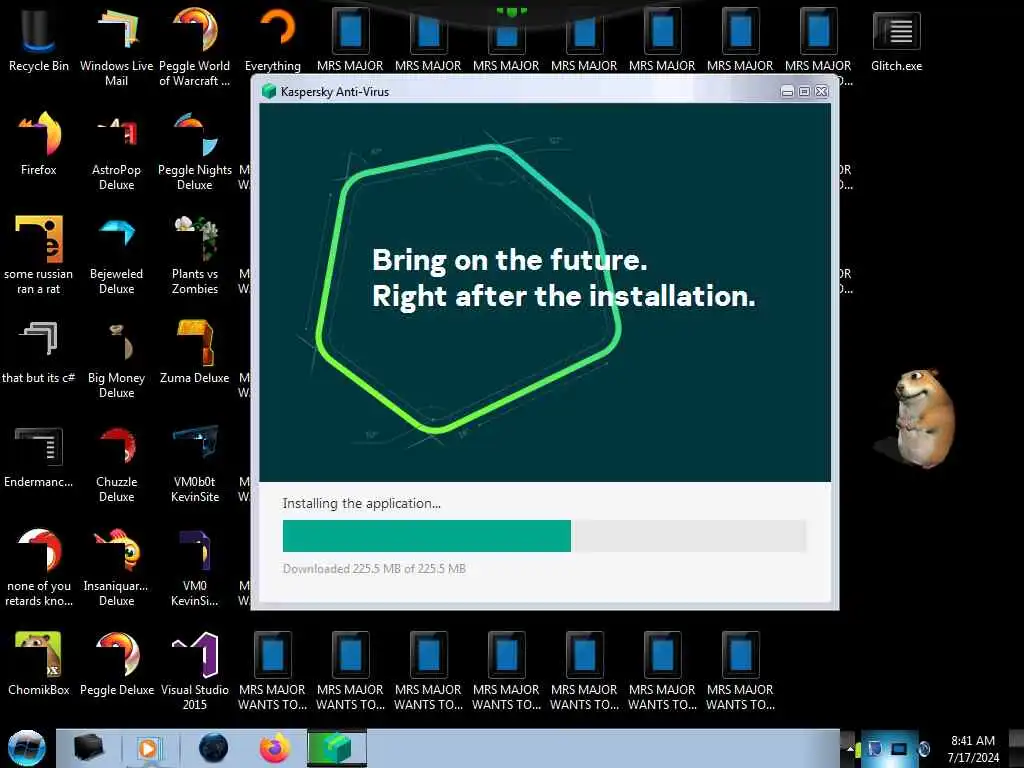This screenshot has width=1024, height=768.
Task: Select the Endermanc... desktop icon
Action: (39, 456)
